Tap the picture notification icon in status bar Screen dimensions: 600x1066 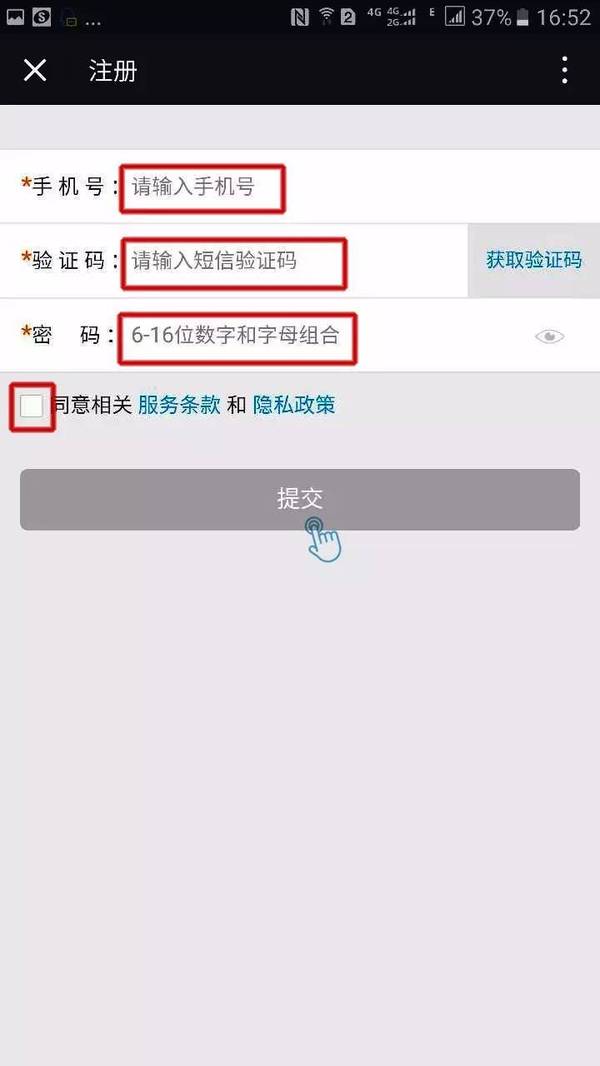point(15,18)
